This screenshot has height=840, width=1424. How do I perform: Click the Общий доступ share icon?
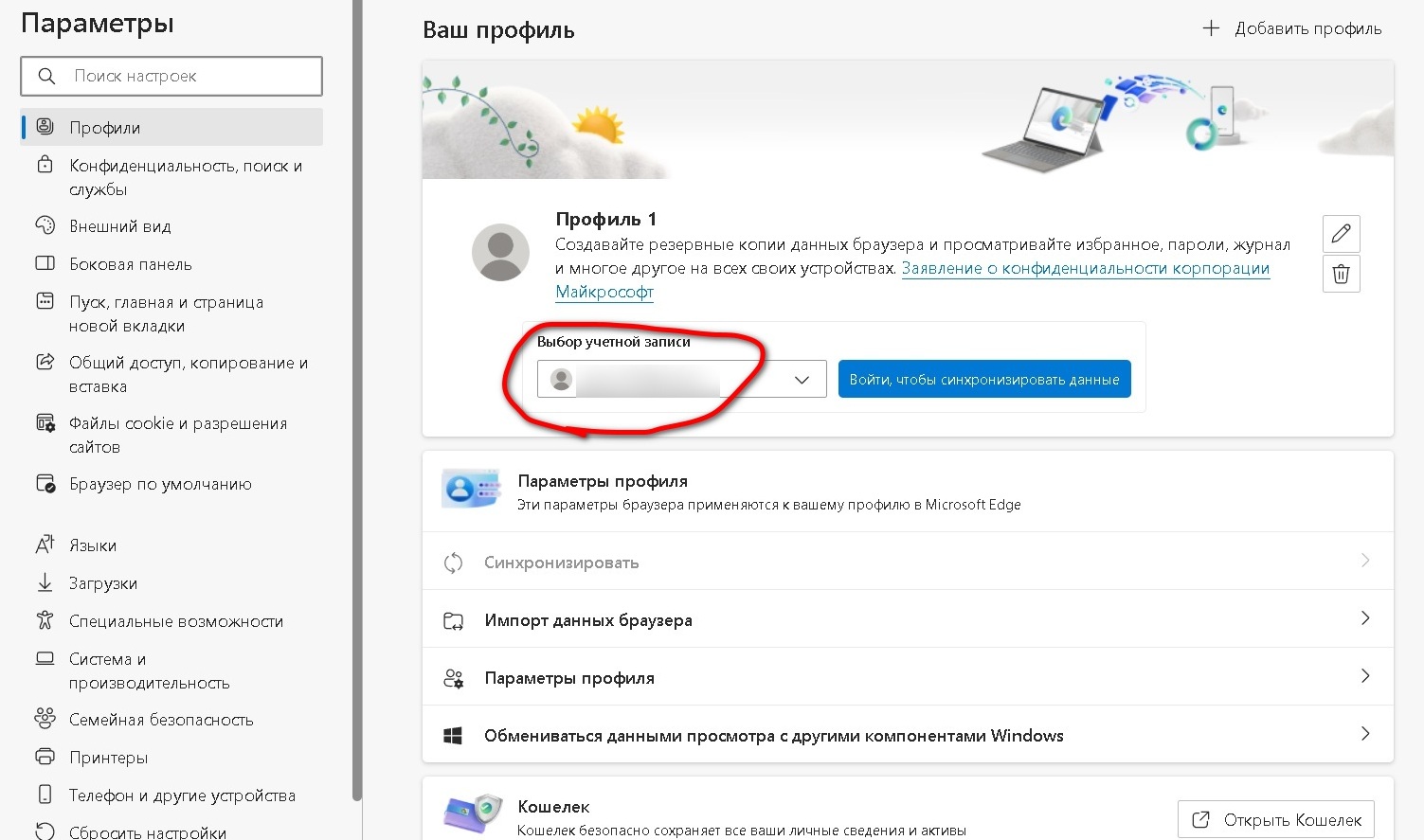(45, 362)
